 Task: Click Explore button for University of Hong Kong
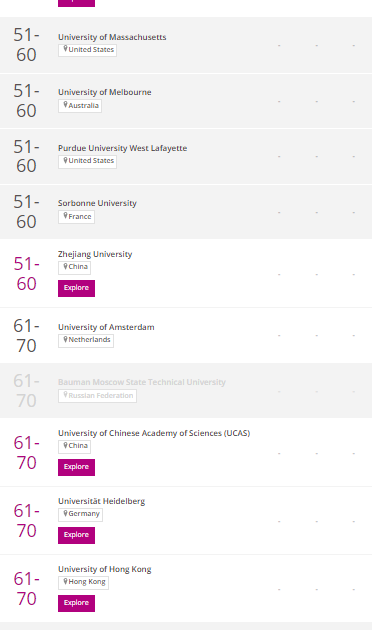coord(76,603)
